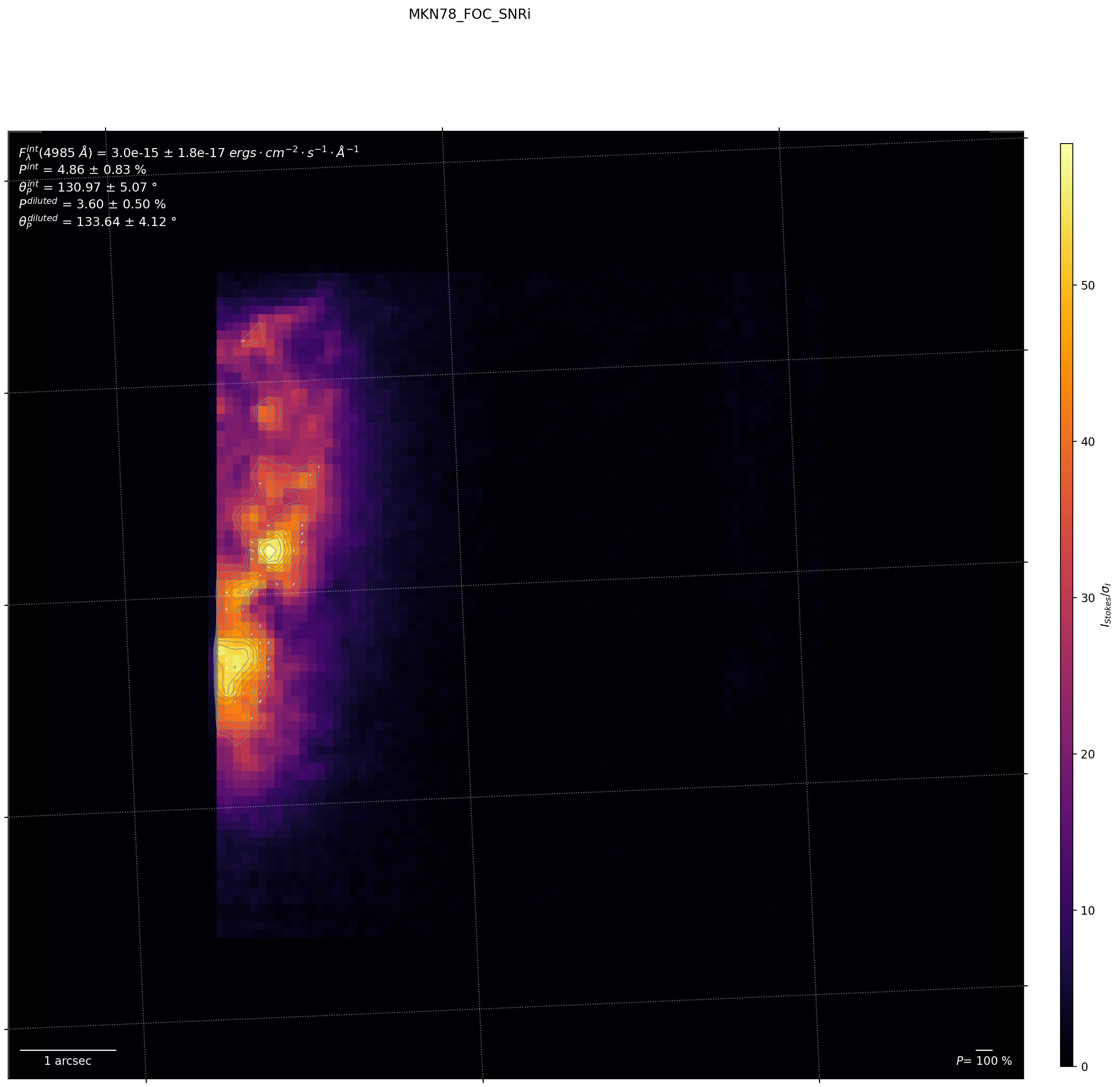The image size is (1120, 1087).
Task: Click the I_Stokes/σ_I colorbar axis label
Action: coord(1106,605)
